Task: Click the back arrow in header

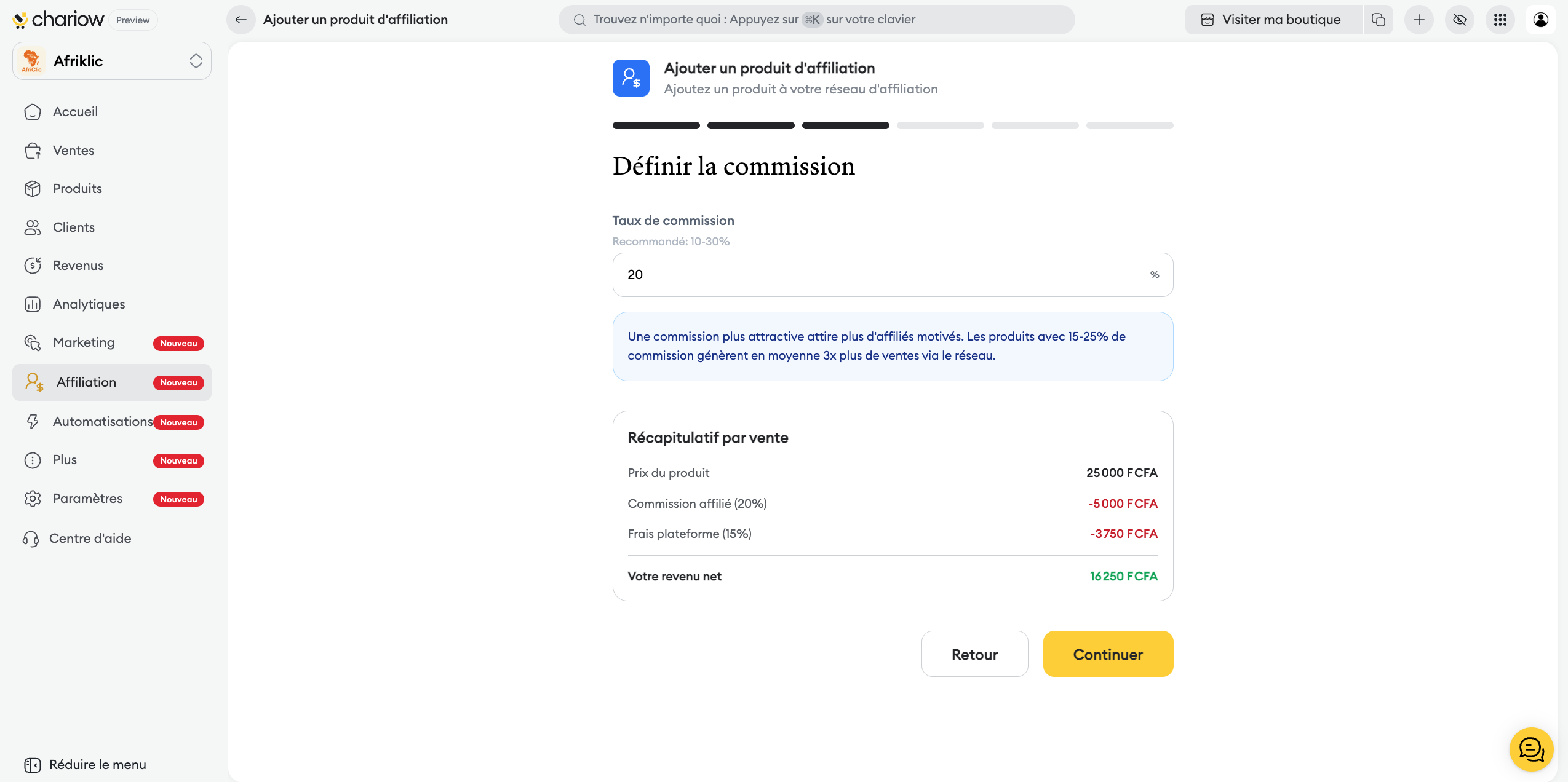Action: 241,20
